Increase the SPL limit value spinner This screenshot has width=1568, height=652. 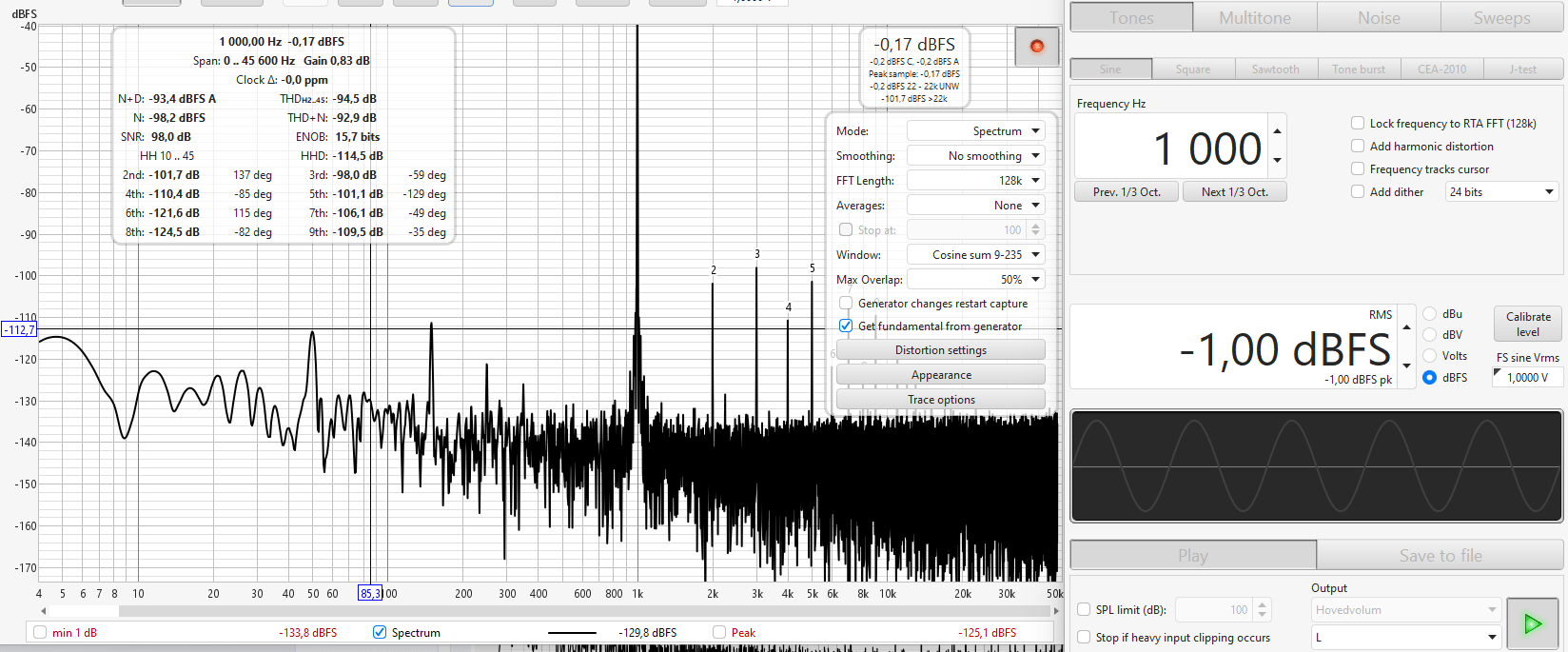click(x=1263, y=604)
